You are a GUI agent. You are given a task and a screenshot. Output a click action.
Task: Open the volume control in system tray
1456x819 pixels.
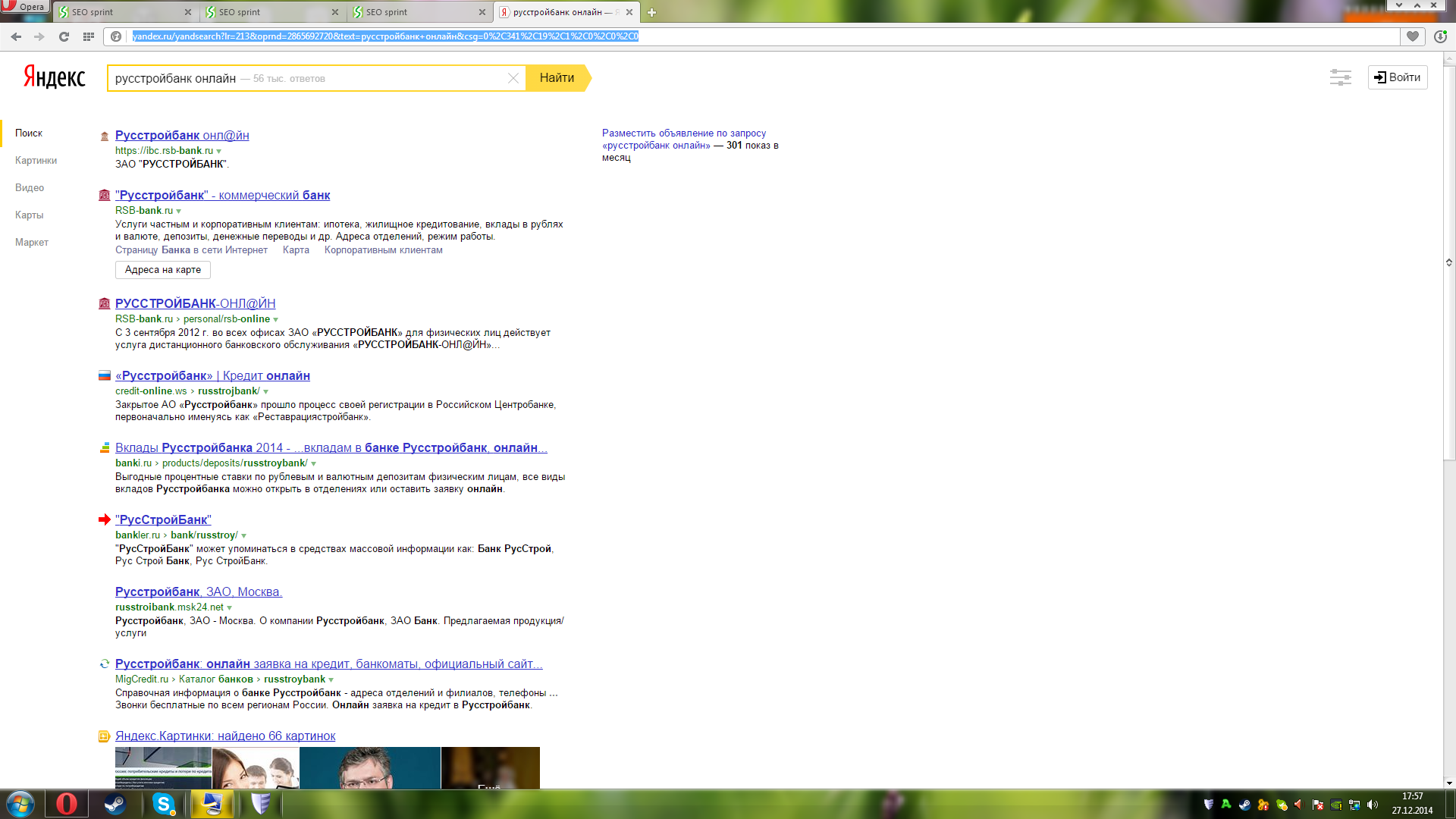(1372, 805)
